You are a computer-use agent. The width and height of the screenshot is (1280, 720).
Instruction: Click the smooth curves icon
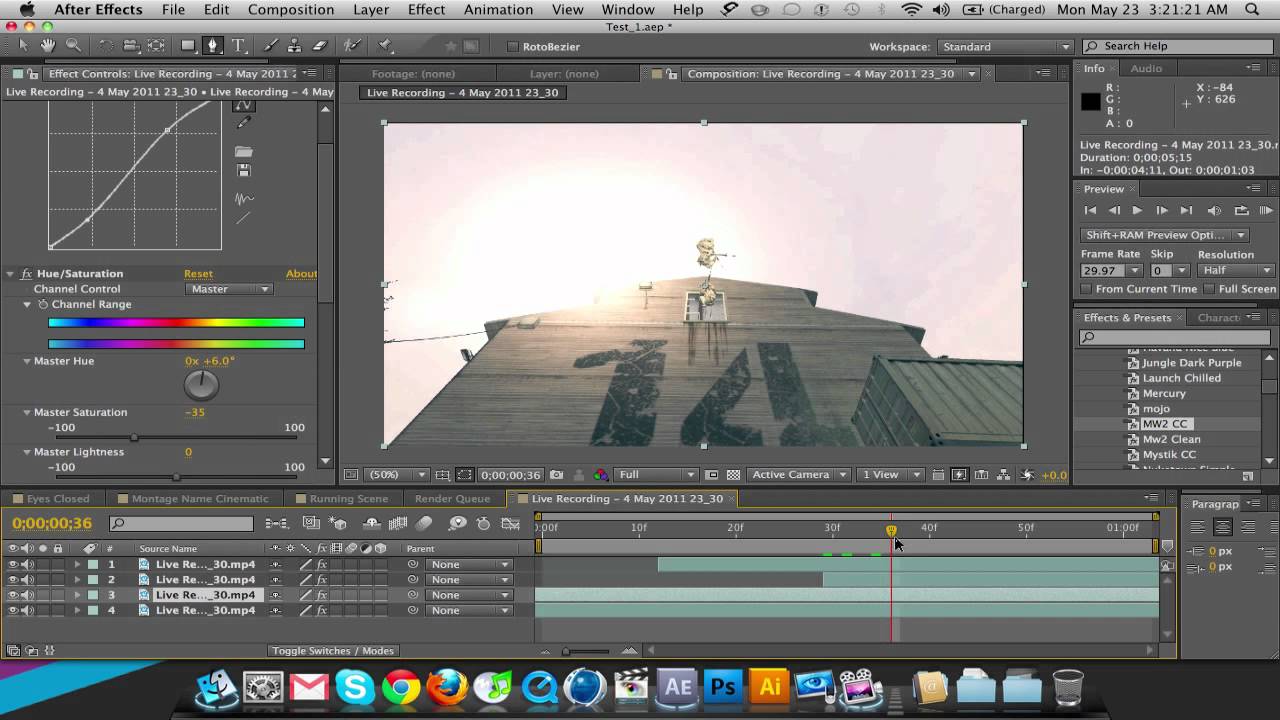(x=243, y=199)
